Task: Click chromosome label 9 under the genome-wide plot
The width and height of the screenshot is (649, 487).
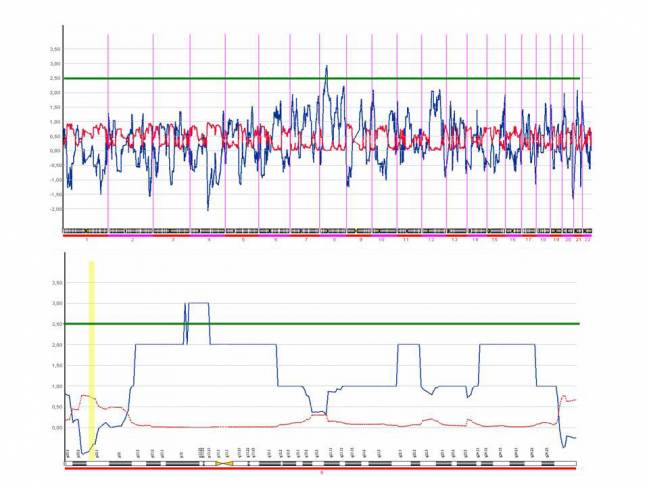Action: pos(361,240)
